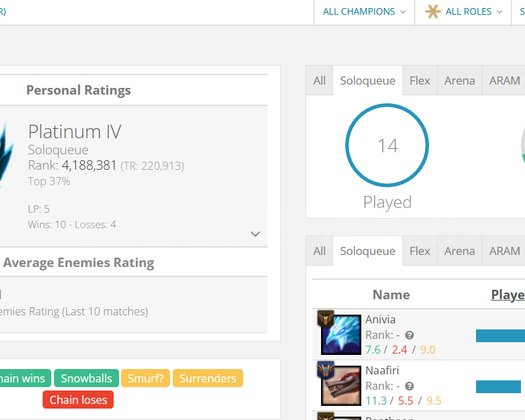525x420 pixels.
Task: Click help icon next to Naafiri rank
Action: point(409,386)
